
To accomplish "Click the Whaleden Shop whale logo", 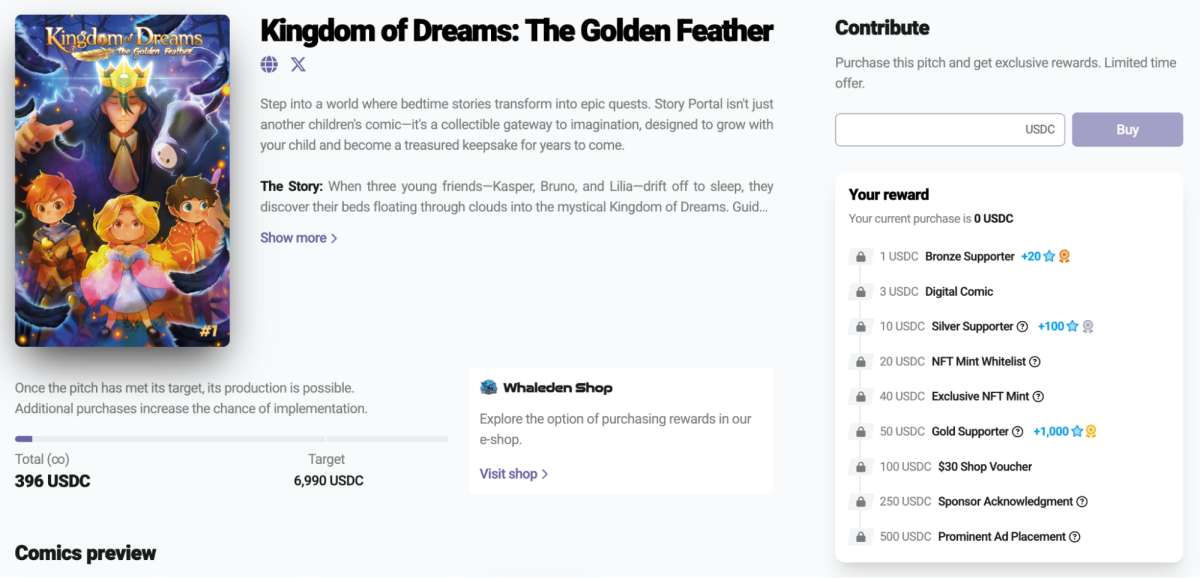I will [x=489, y=387].
